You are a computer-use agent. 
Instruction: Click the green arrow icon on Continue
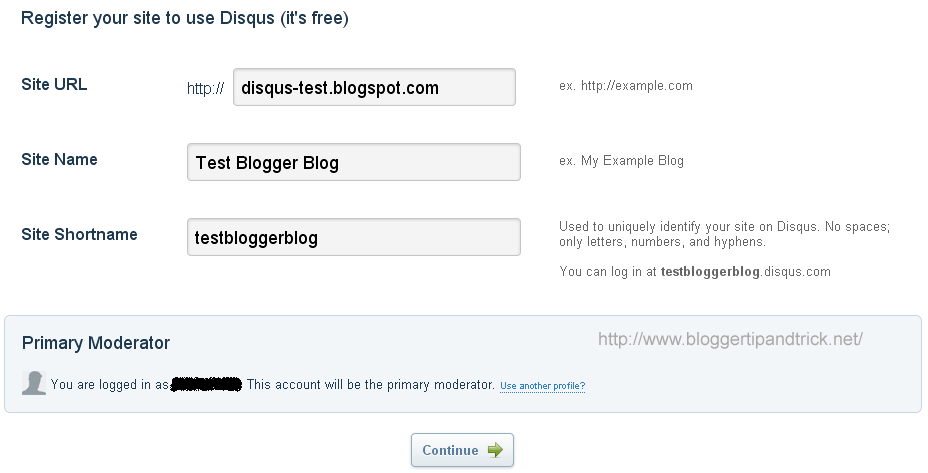coord(495,450)
